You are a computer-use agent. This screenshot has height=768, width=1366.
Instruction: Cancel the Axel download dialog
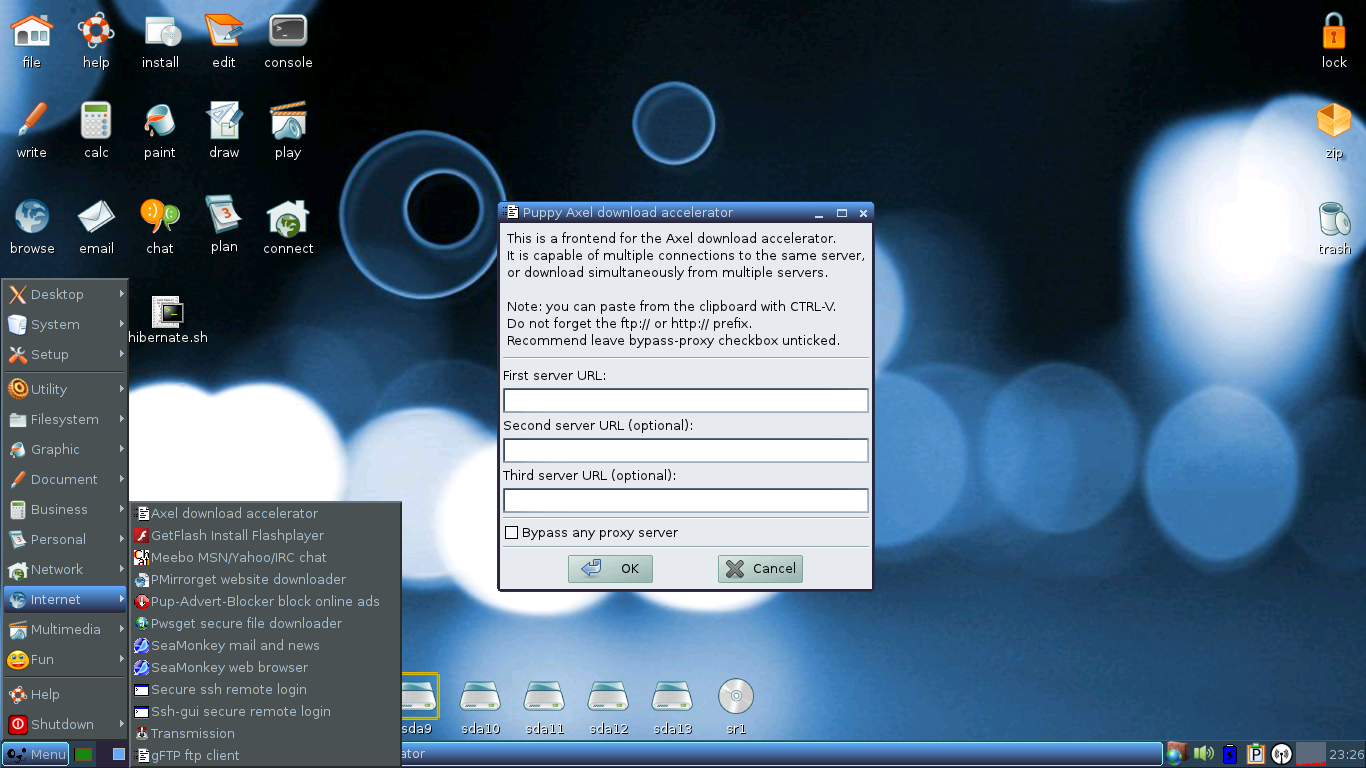760,569
